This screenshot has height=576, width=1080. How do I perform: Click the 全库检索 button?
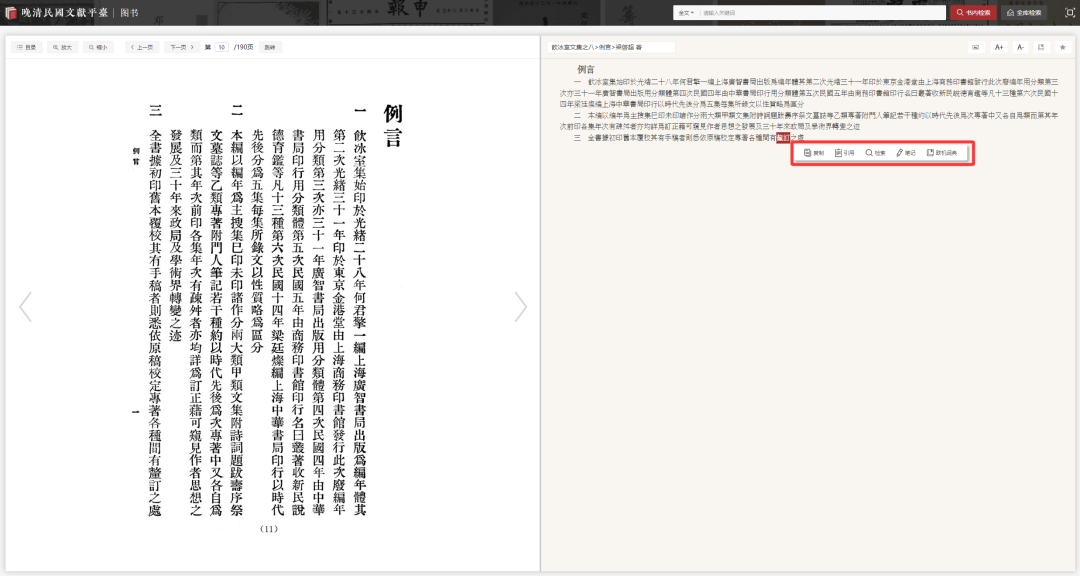tap(1024, 13)
